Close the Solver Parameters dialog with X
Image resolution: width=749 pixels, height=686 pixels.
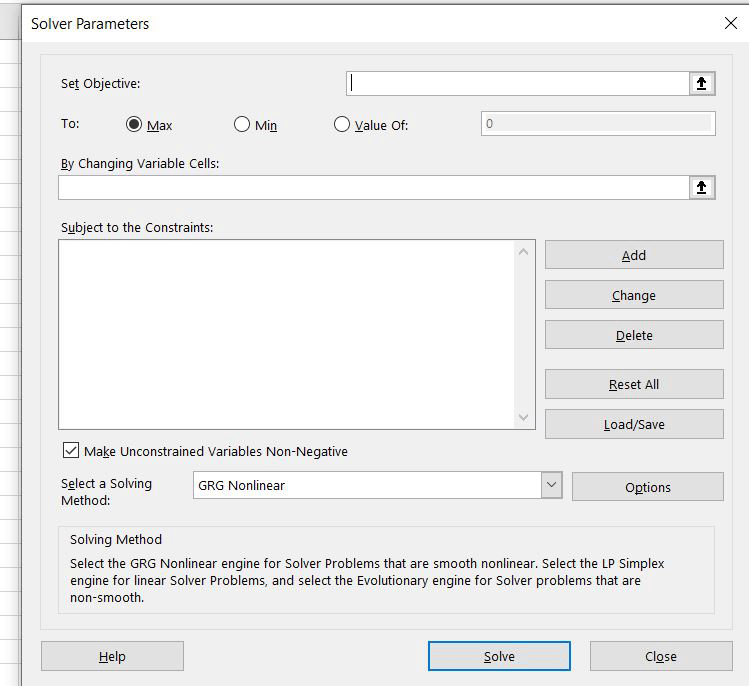point(730,23)
